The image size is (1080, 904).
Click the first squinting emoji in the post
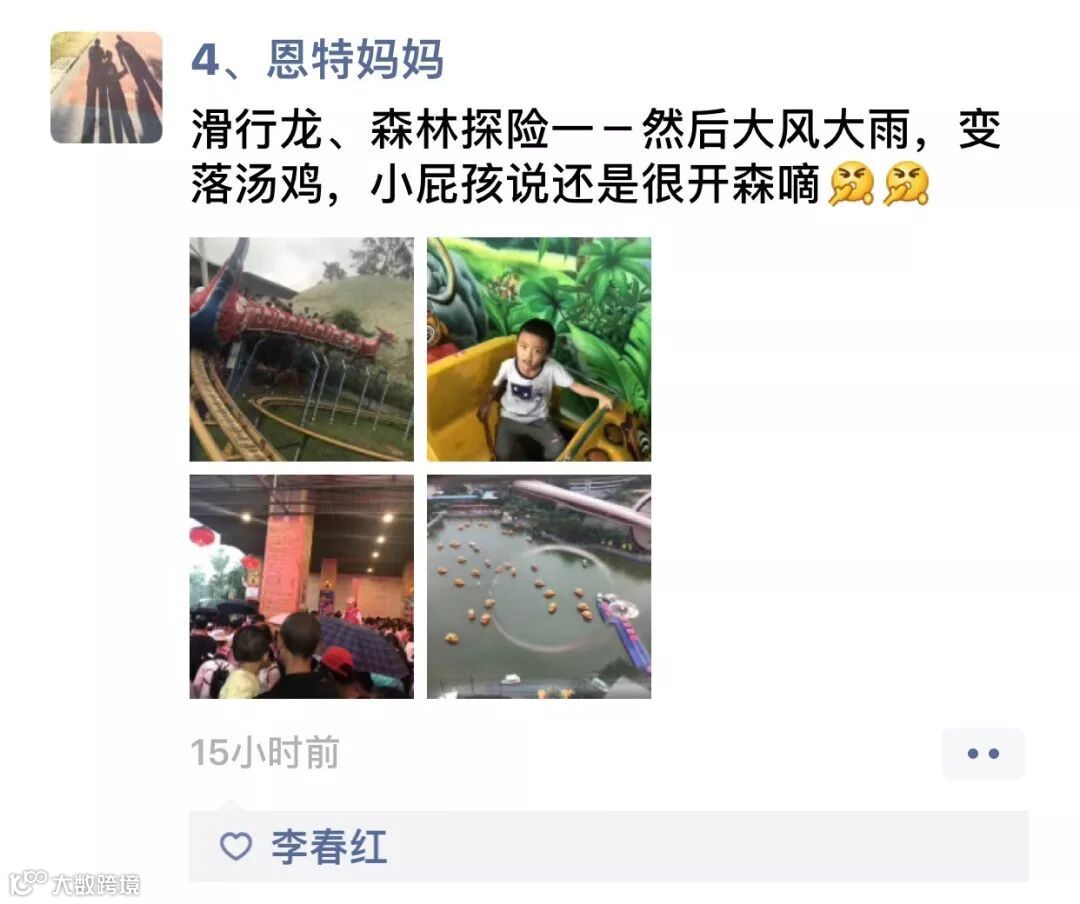(851, 184)
